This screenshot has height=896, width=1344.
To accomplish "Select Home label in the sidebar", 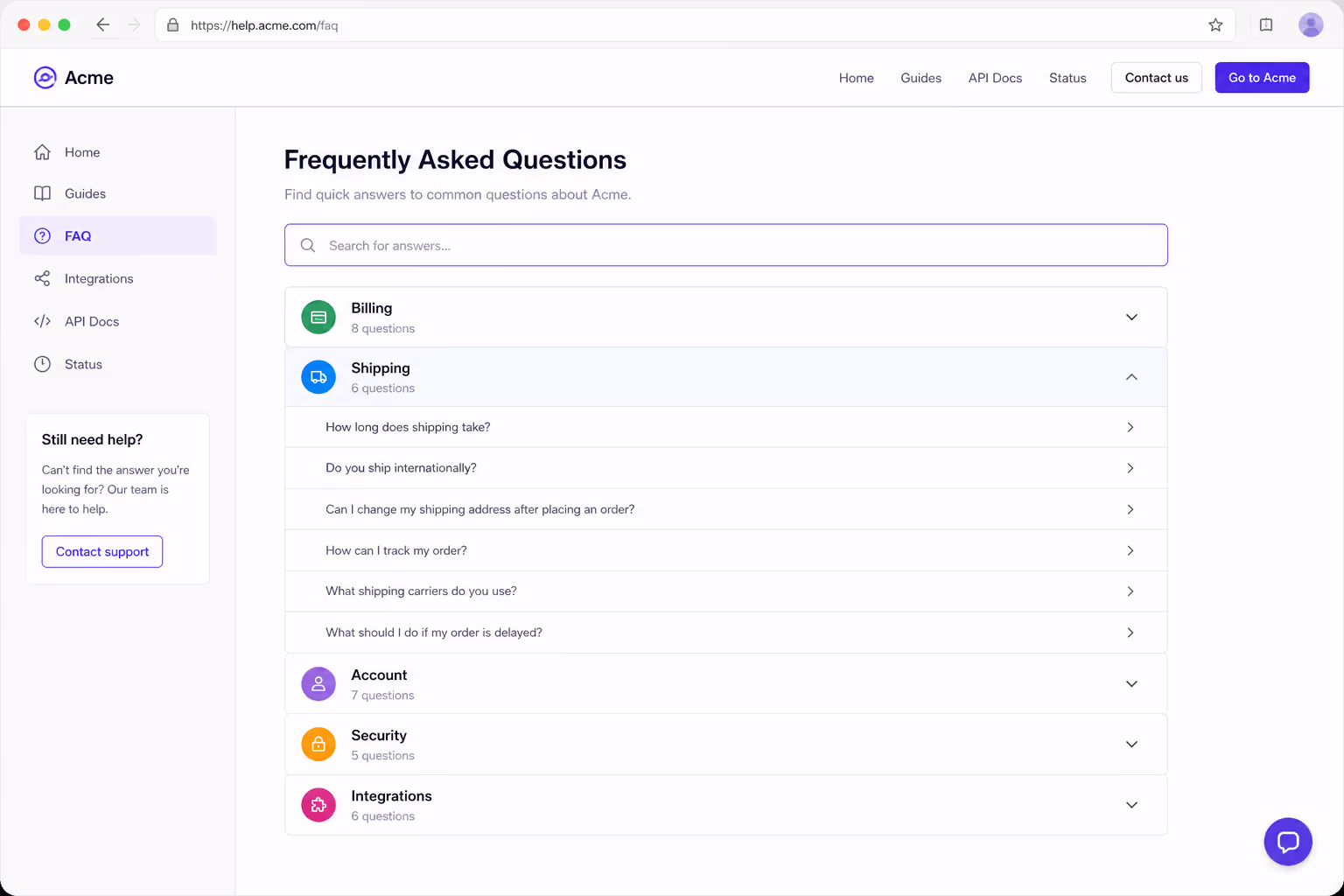I will click(x=82, y=152).
